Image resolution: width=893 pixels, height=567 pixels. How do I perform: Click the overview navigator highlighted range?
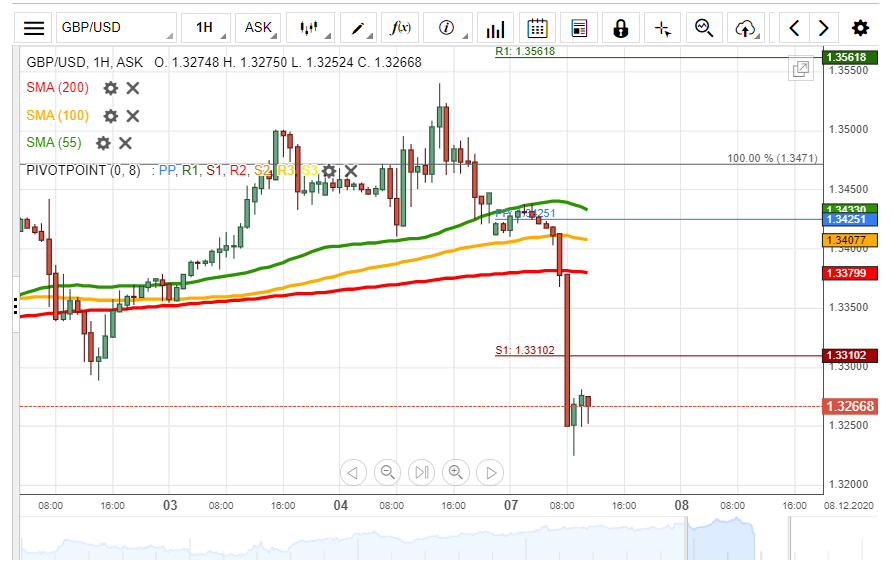(721, 539)
